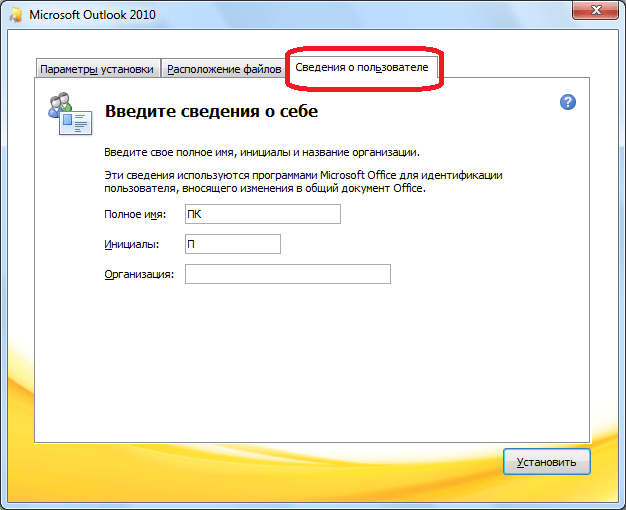
Task: Switch to Параметры установки tab
Action: click(x=97, y=69)
